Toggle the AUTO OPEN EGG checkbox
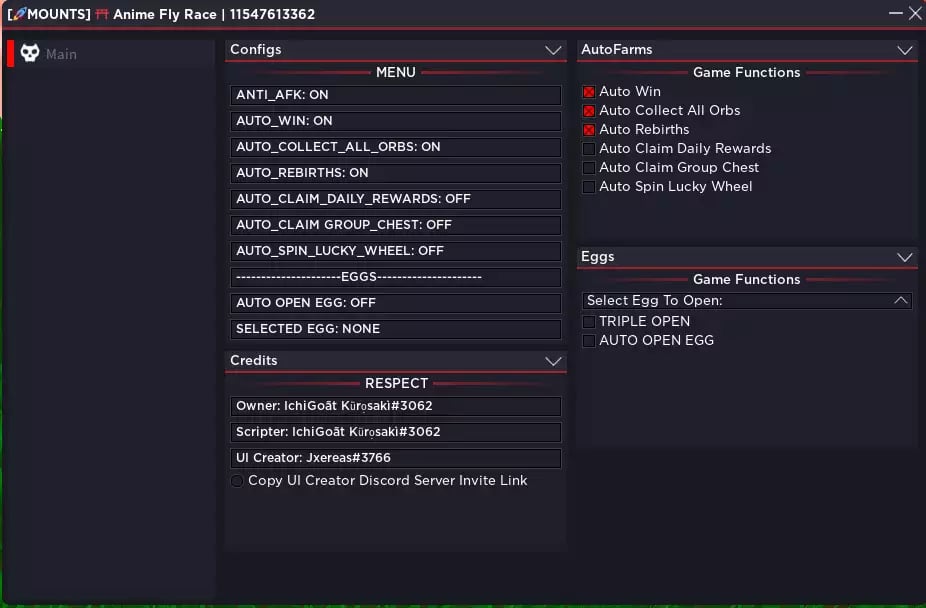926x608 pixels. point(589,341)
